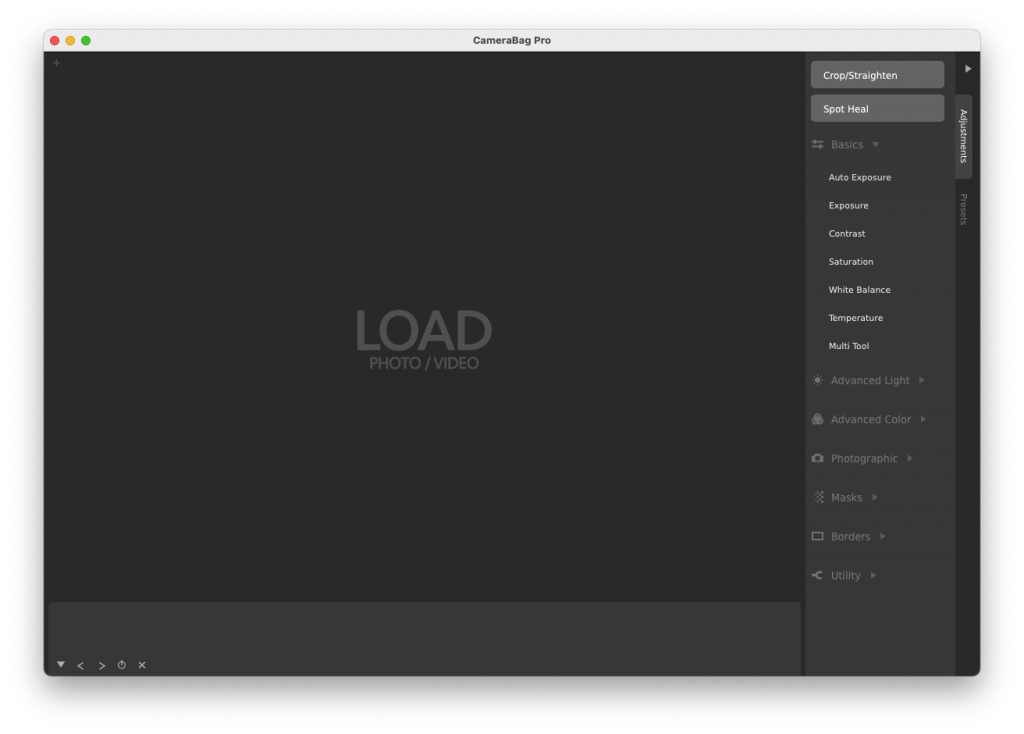This screenshot has width=1024, height=734.
Task: Click the Masks label
Action: point(846,498)
